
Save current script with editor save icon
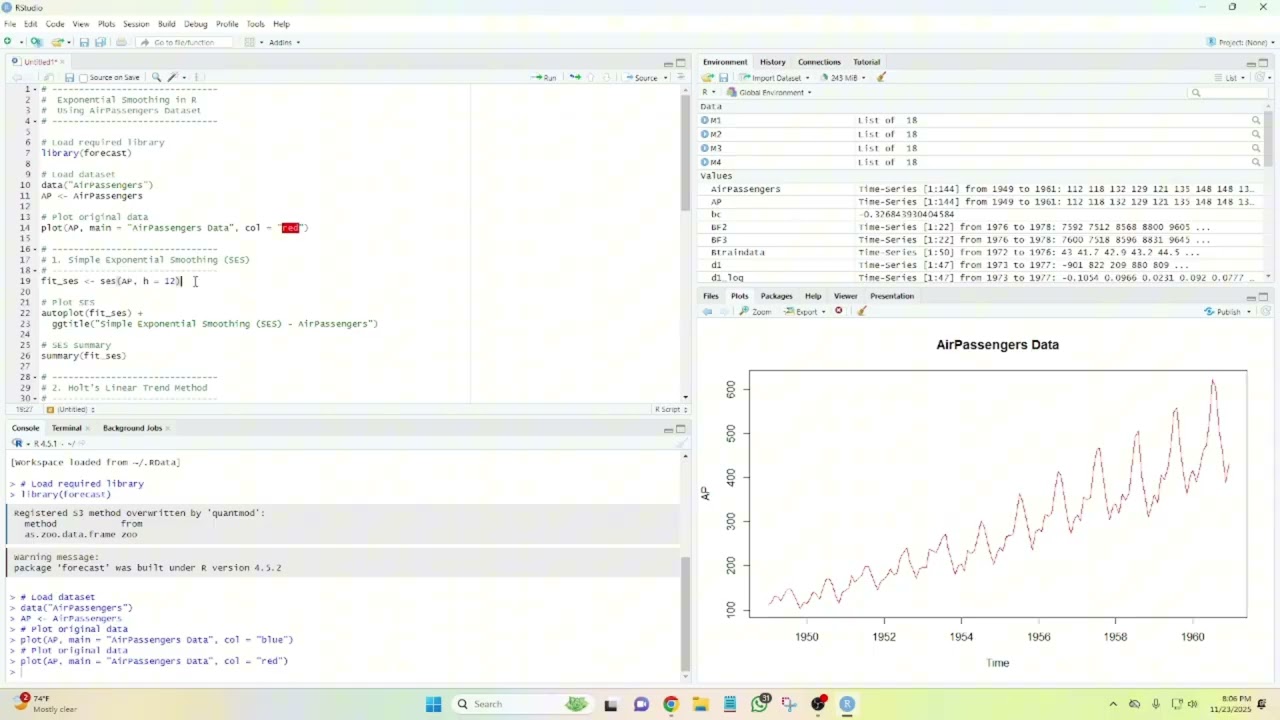point(69,77)
